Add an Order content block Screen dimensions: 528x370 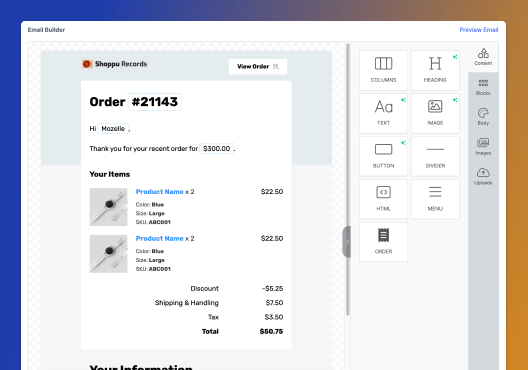383,242
